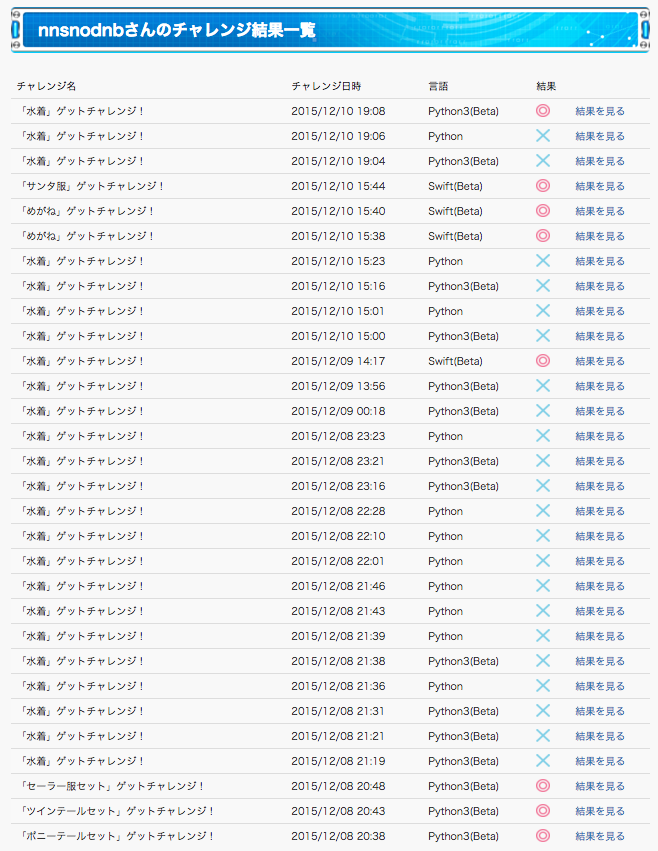Click failure X icon for 2015/12/10 15:23
Screen dimensions: 658x851
pos(543,261)
